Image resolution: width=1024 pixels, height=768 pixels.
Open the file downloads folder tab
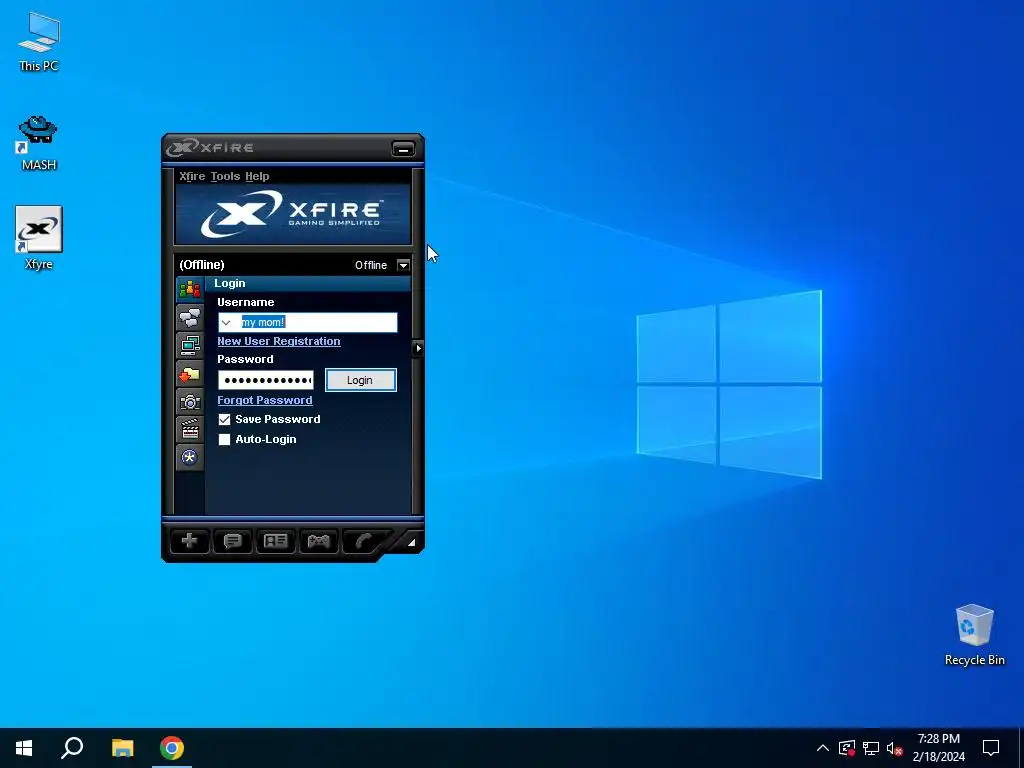click(x=190, y=374)
